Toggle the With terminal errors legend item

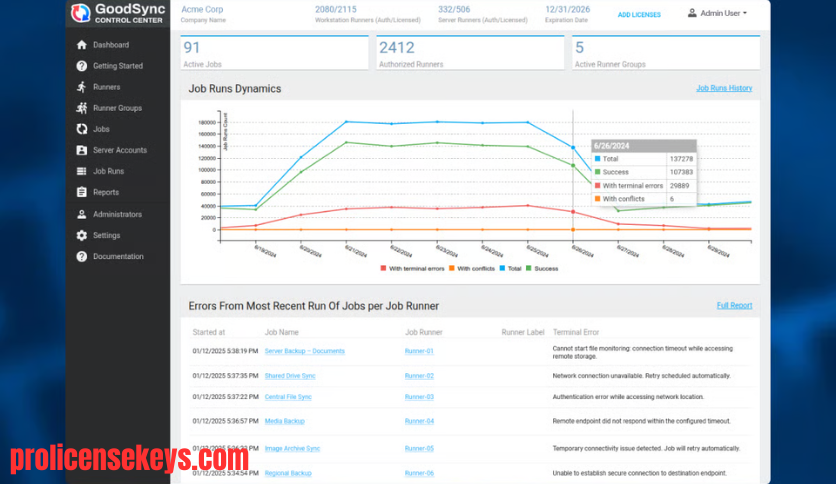(412, 269)
